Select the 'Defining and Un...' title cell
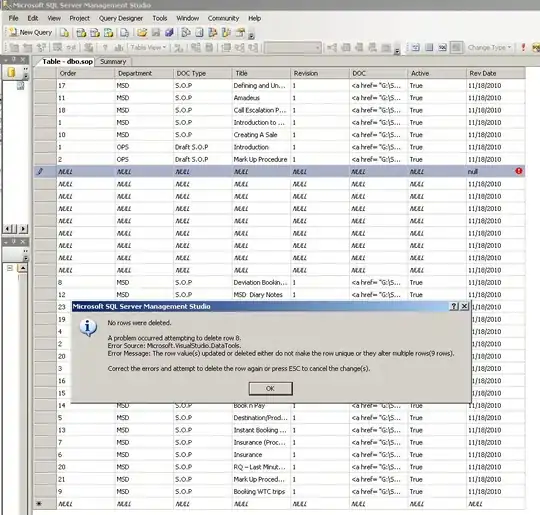Screen dimensions: 540x515 (261, 85)
